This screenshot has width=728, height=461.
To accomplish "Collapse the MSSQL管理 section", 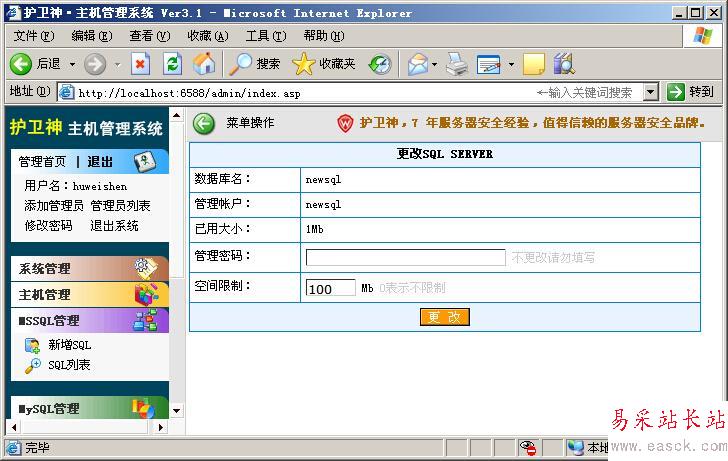I will tap(89, 320).
